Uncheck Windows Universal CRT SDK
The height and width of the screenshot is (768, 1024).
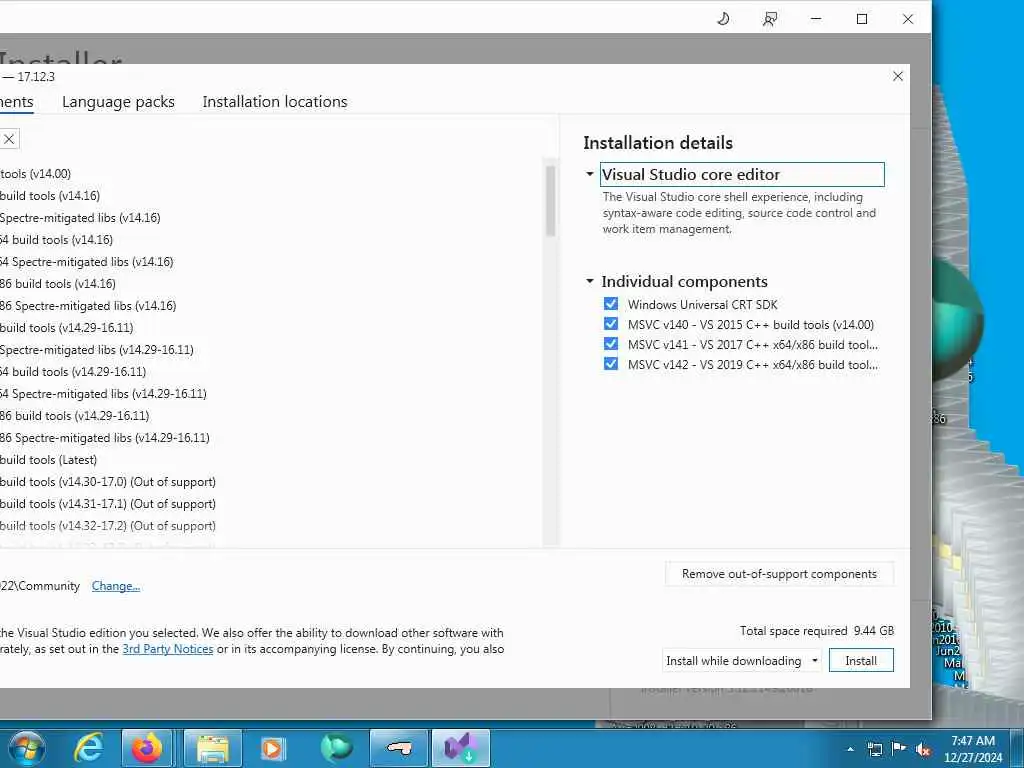click(x=611, y=304)
